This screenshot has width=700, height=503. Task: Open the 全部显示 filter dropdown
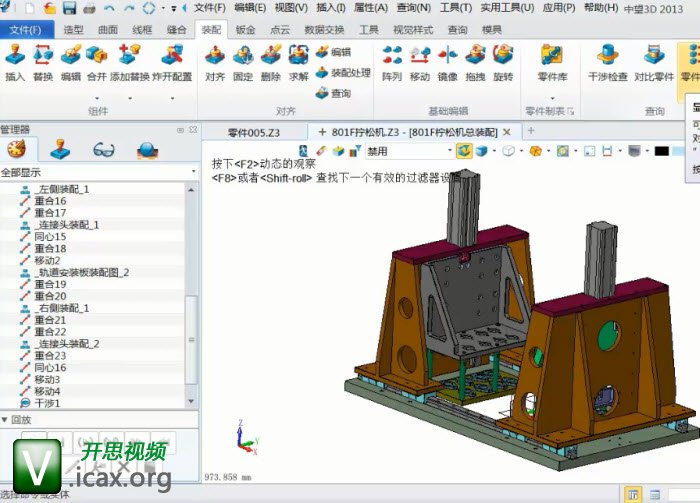pyautogui.click(x=98, y=172)
